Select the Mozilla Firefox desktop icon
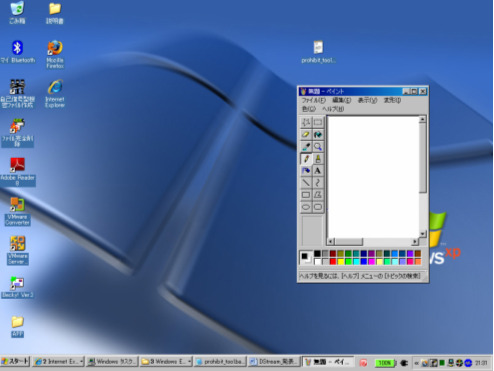This screenshot has height=371, width=494. [55, 54]
